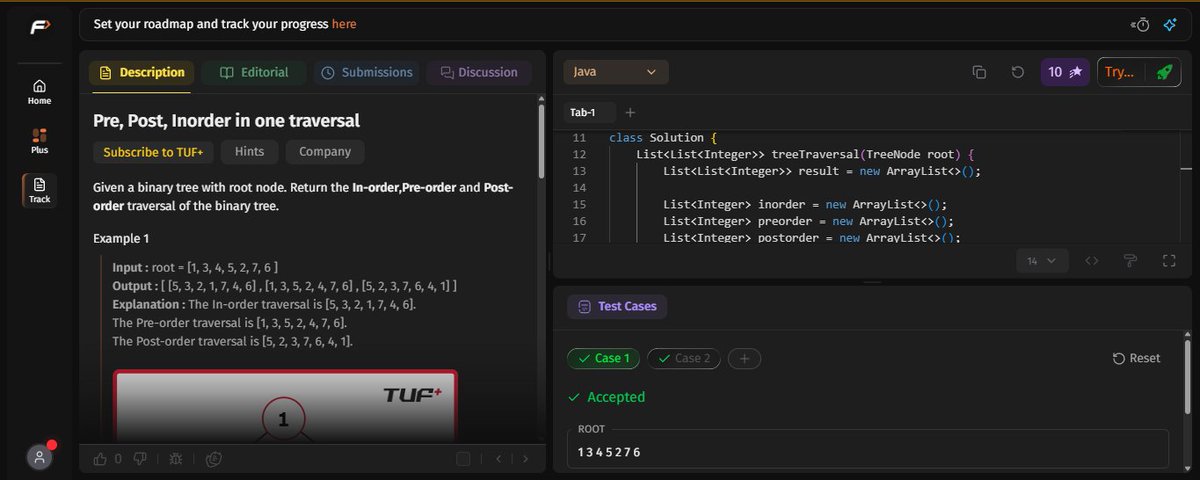Click the ROOT input field value
The width and height of the screenshot is (1200, 480).
(867, 448)
